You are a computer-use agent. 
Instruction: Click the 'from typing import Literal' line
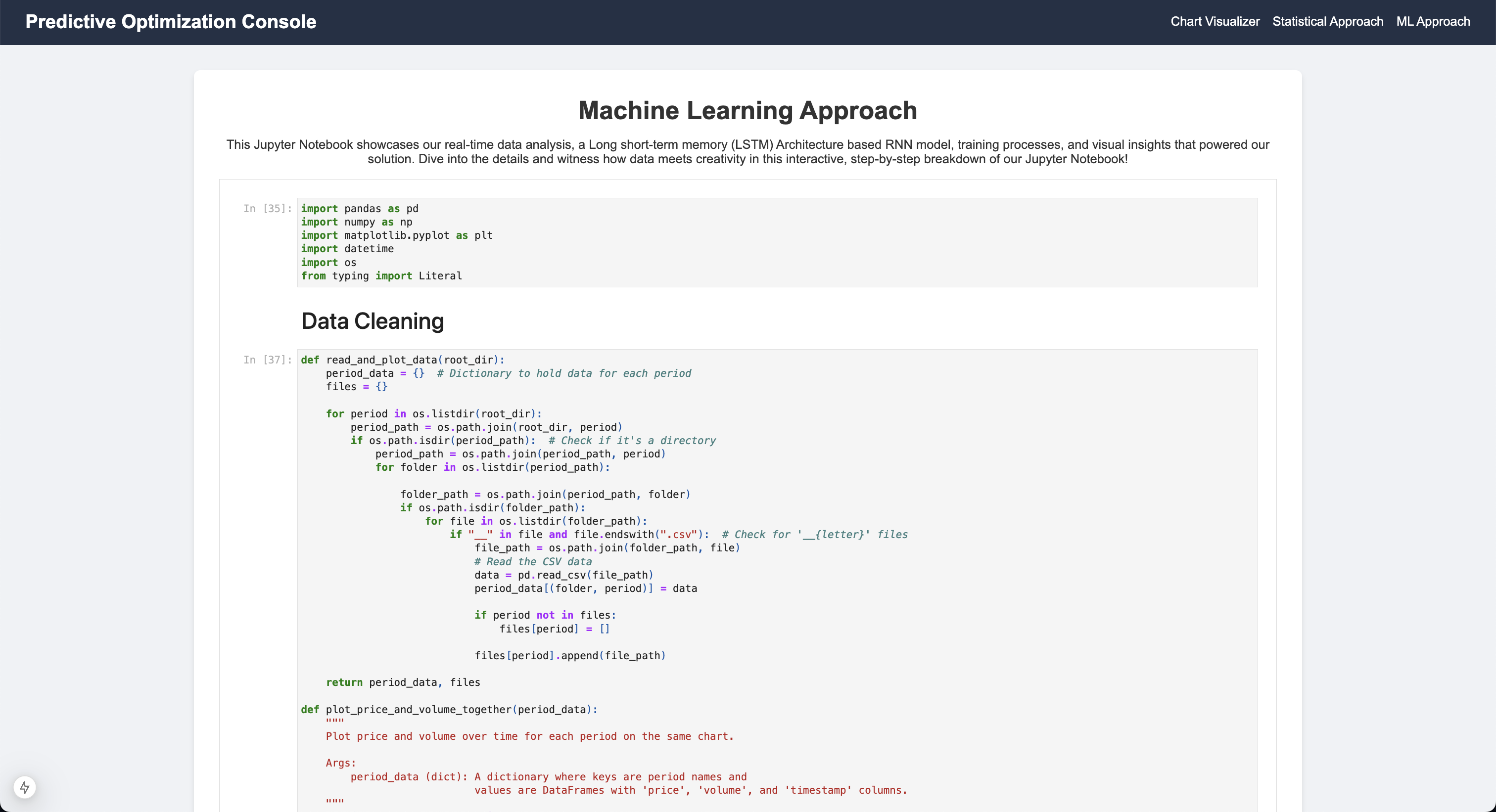381,276
